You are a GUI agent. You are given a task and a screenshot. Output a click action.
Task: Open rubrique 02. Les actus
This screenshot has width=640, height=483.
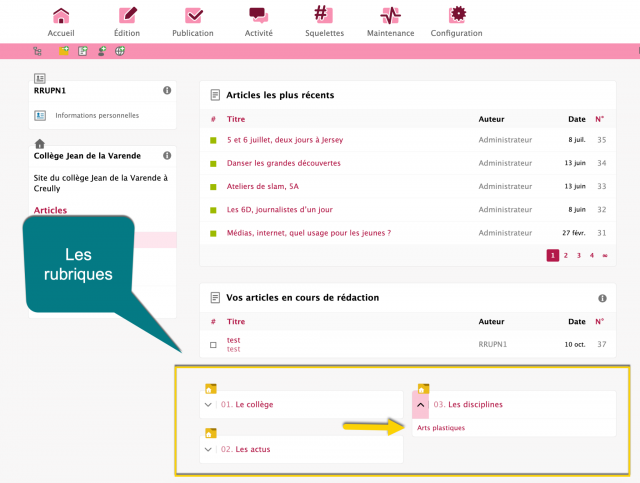pos(245,450)
